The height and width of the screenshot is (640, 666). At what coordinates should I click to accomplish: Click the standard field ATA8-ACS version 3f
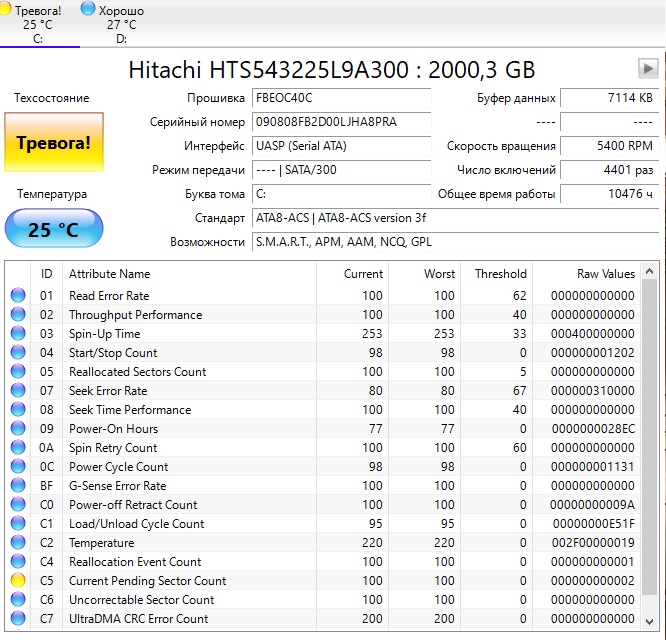[455, 218]
